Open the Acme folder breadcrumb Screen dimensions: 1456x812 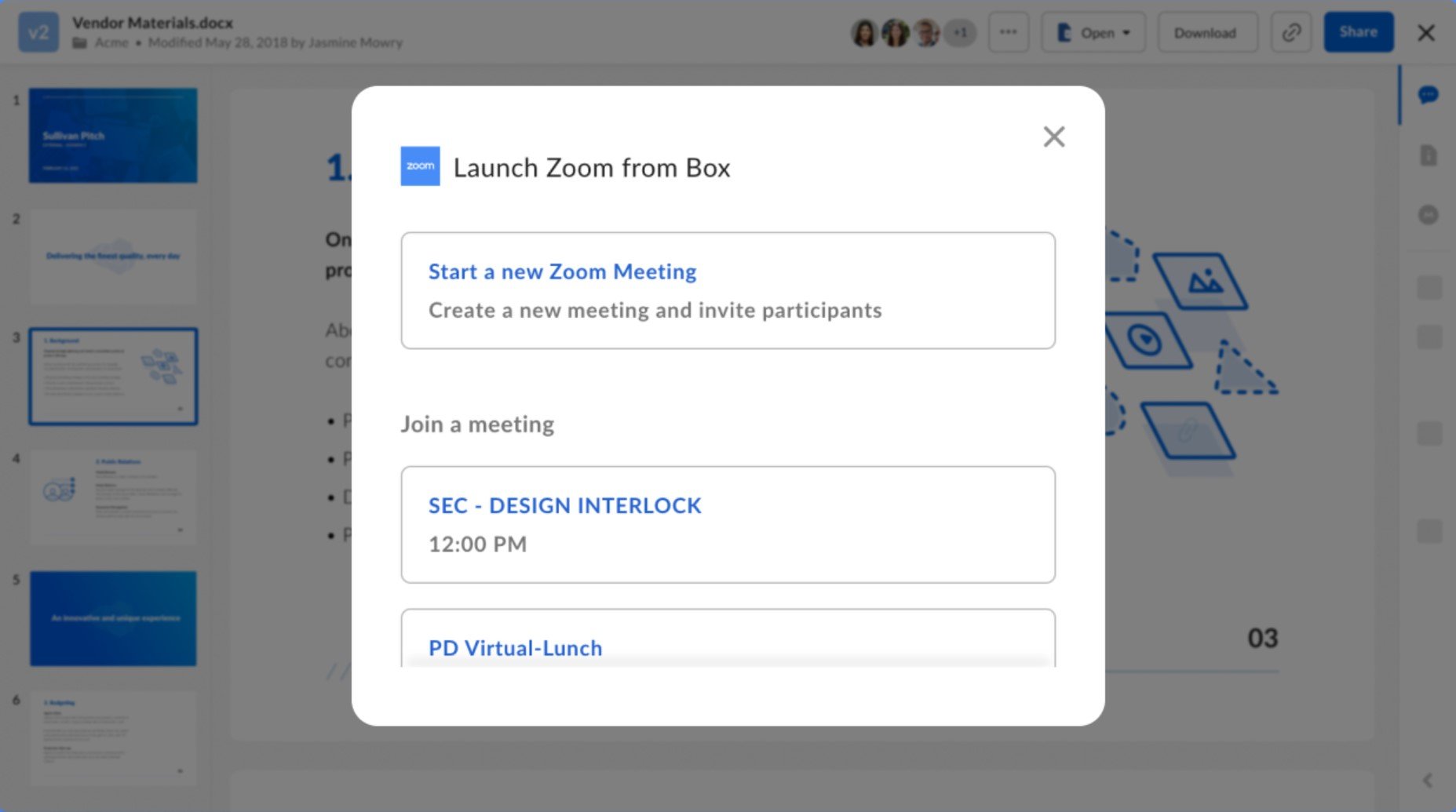[x=111, y=42]
